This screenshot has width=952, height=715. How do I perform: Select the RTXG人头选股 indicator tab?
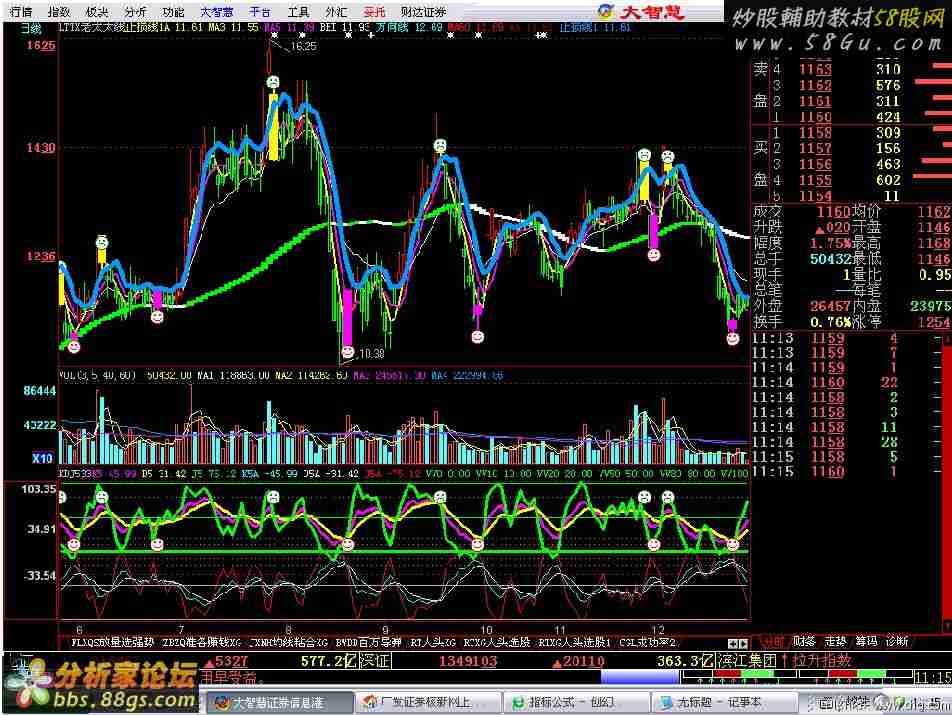pyautogui.click(x=497, y=642)
